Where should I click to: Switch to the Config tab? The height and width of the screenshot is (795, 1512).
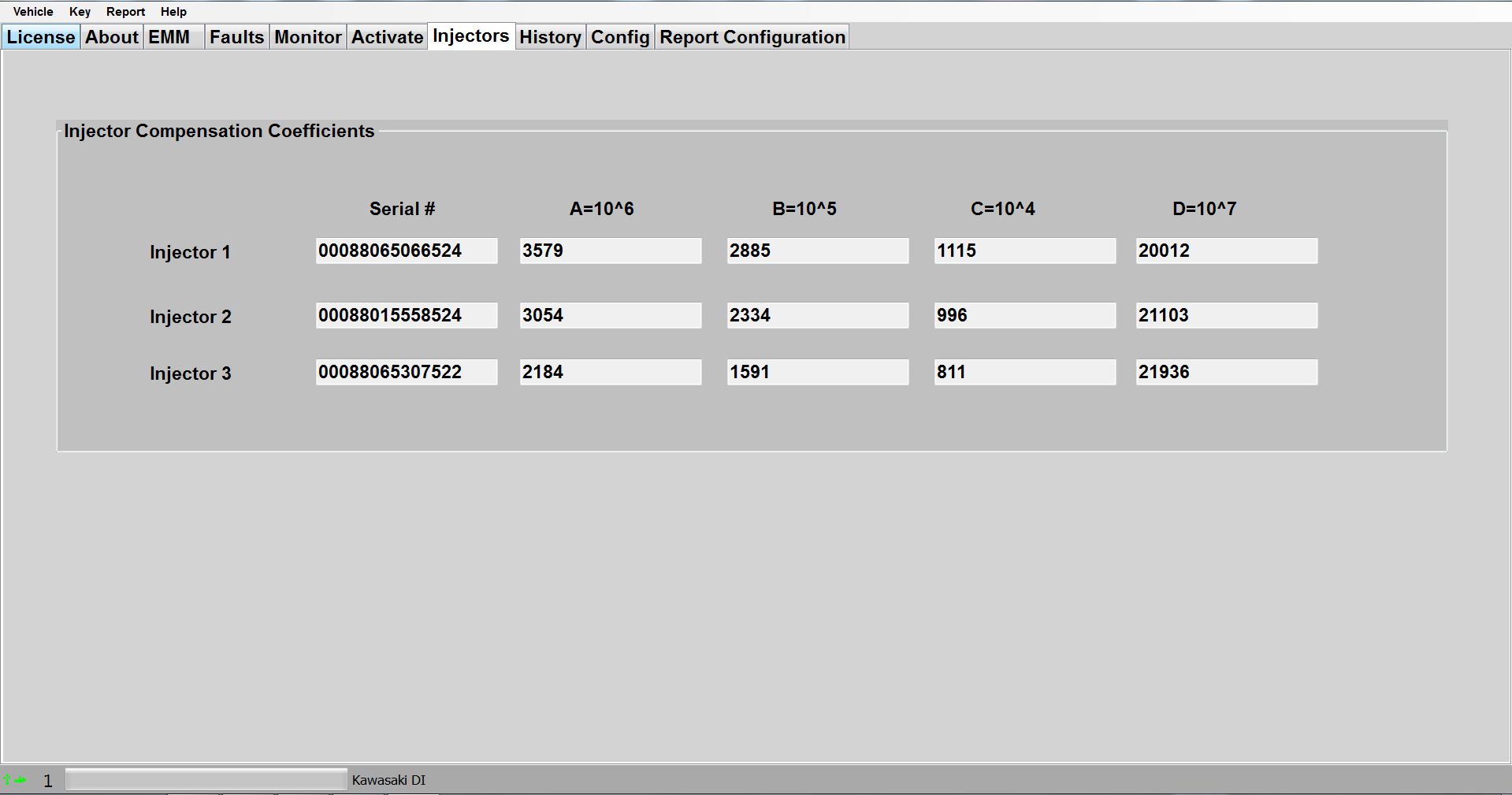[x=620, y=37]
